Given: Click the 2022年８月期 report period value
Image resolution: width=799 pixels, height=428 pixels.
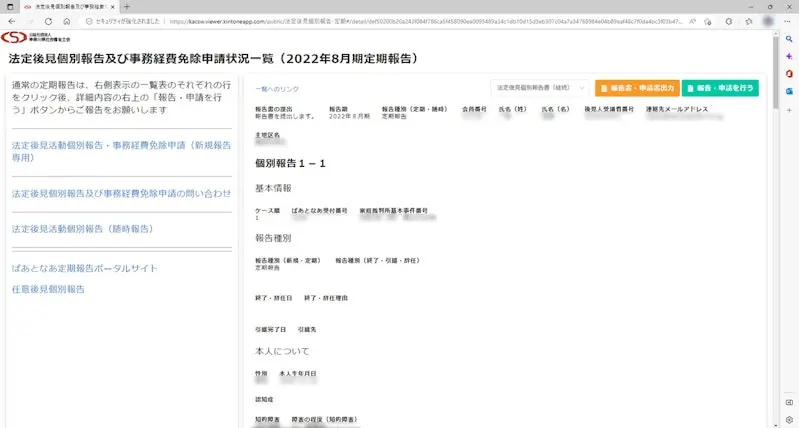Looking at the screenshot, I should pyautogui.click(x=349, y=117).
